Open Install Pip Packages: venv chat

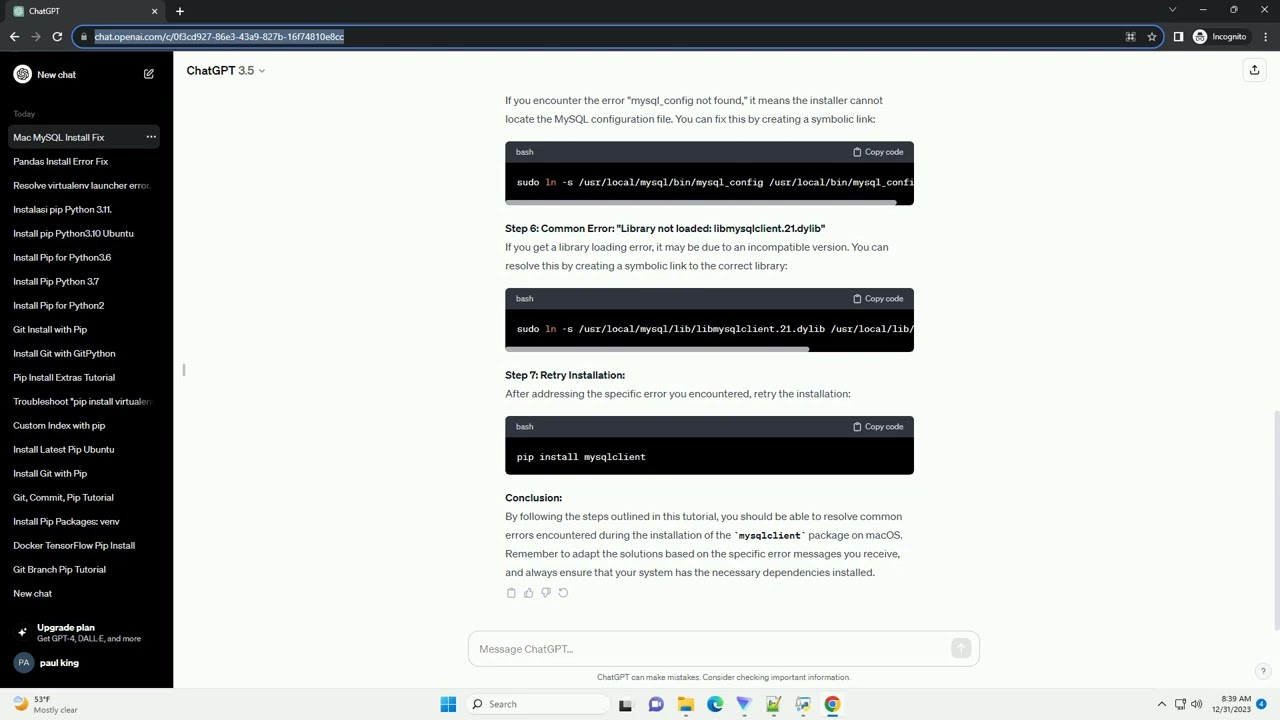click(x=86, y=521)
